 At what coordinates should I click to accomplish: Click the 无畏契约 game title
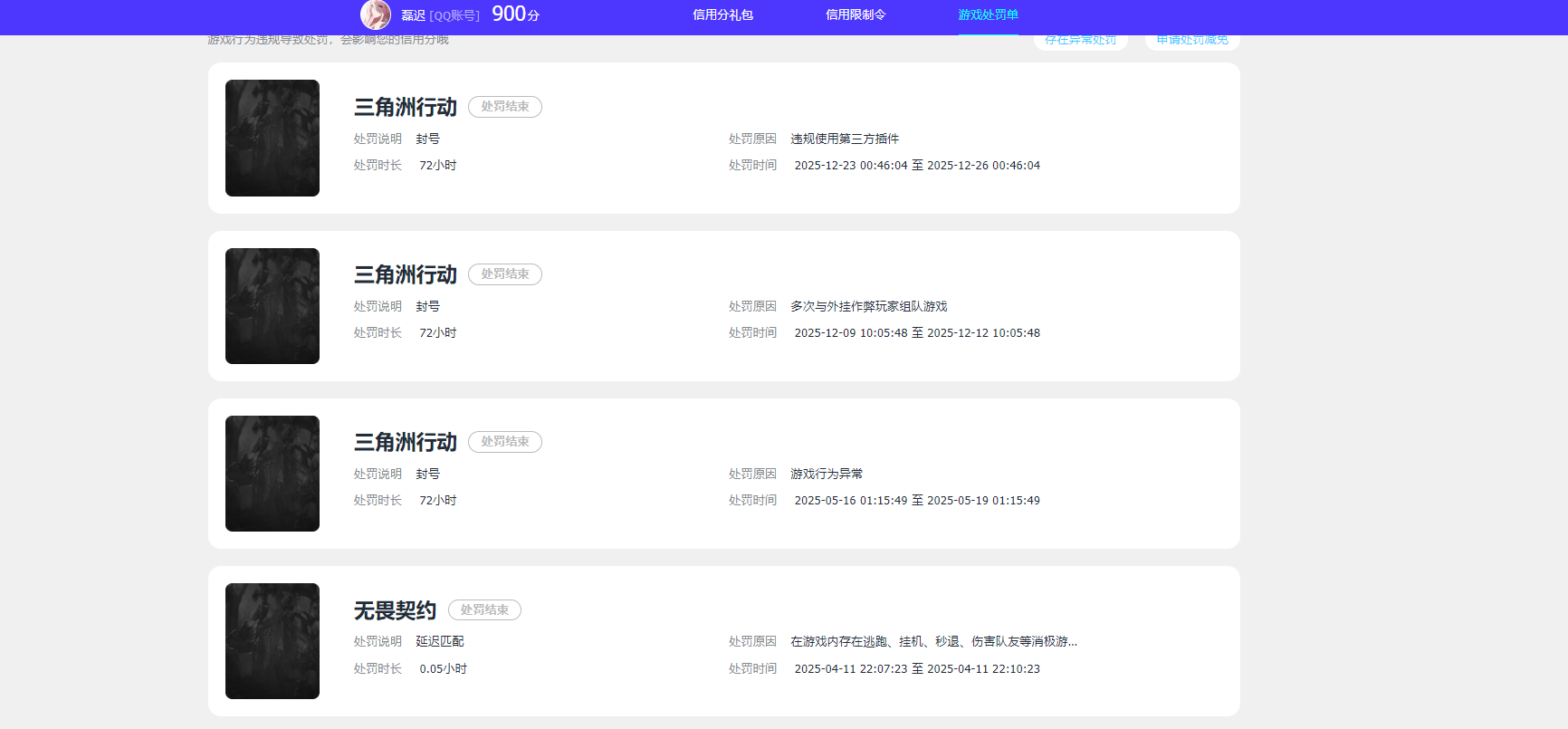(395, 610)
